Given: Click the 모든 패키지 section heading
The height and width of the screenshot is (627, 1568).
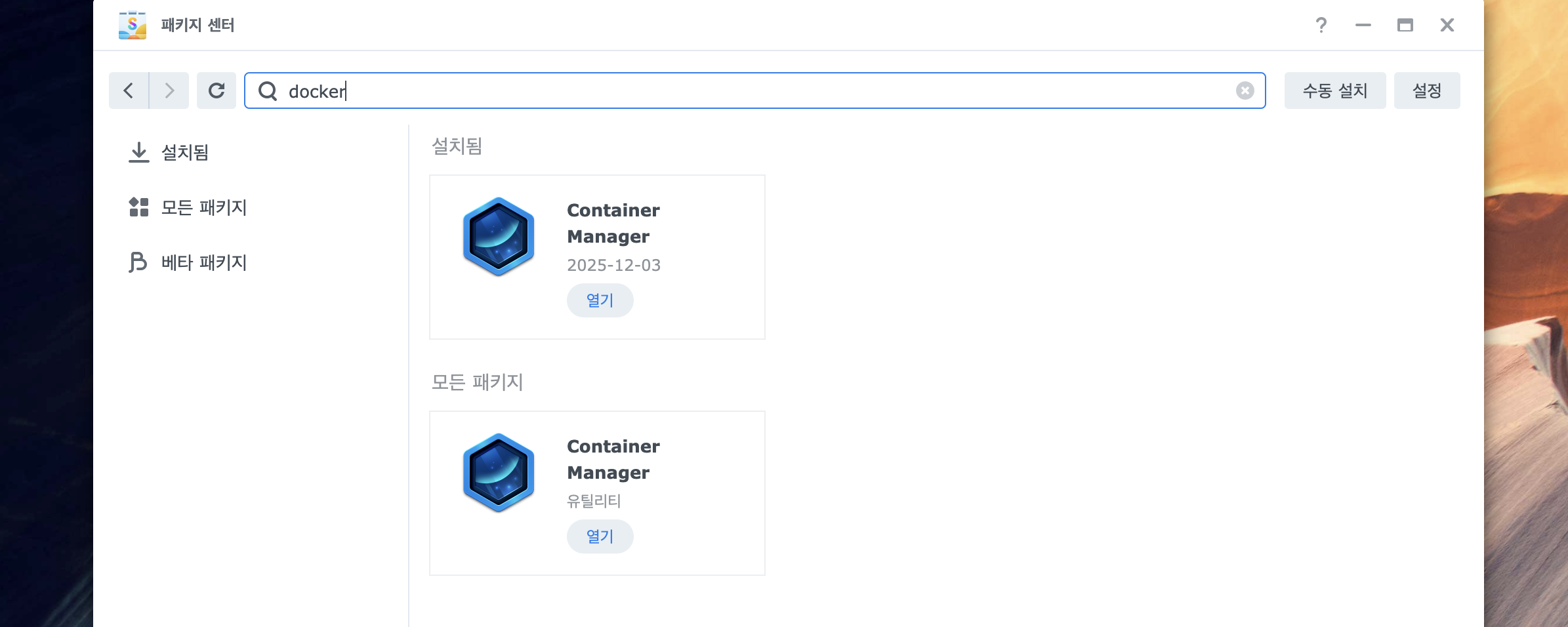Looking at the screenshot, I should click(x=478, y=382).
